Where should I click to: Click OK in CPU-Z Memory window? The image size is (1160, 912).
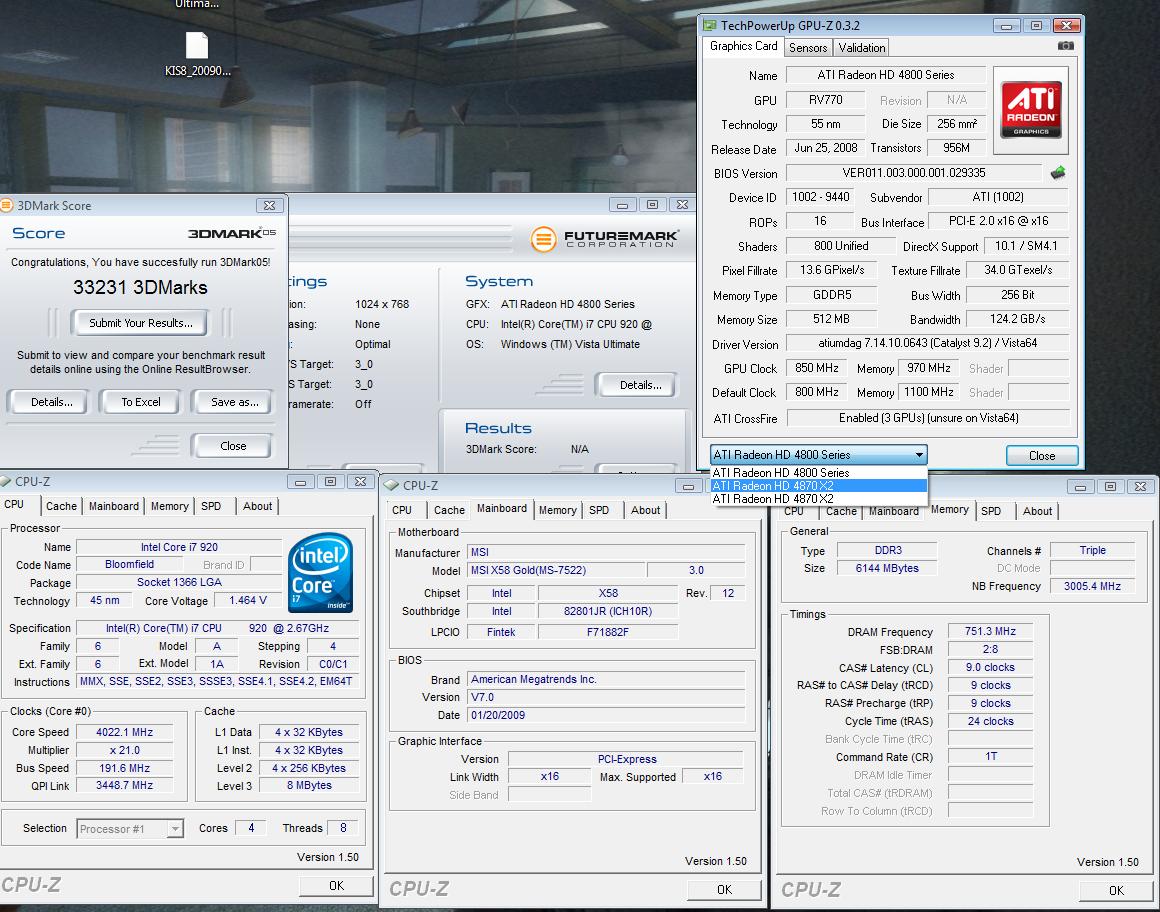1116,891
